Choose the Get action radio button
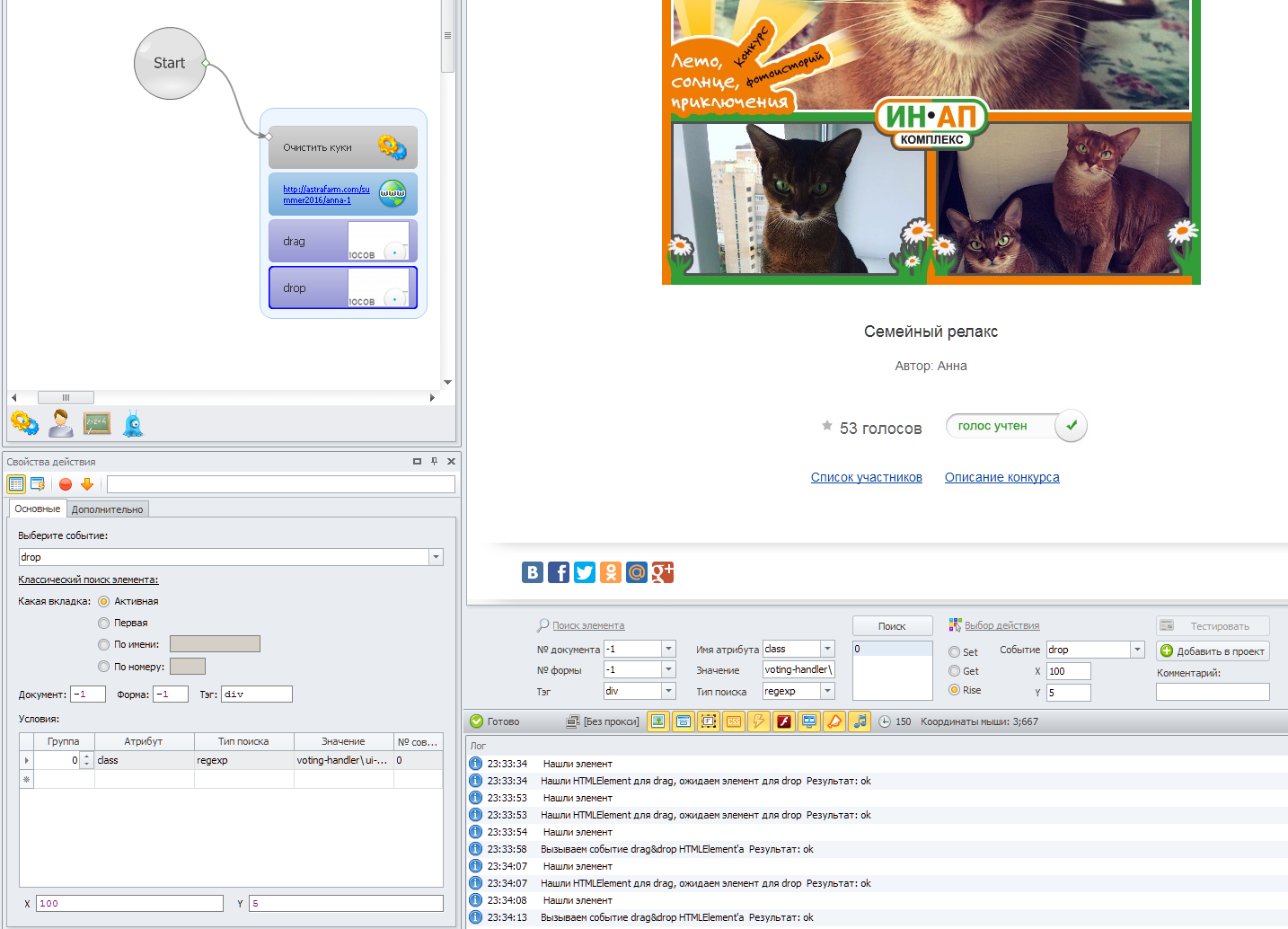 tap(955, 671)
